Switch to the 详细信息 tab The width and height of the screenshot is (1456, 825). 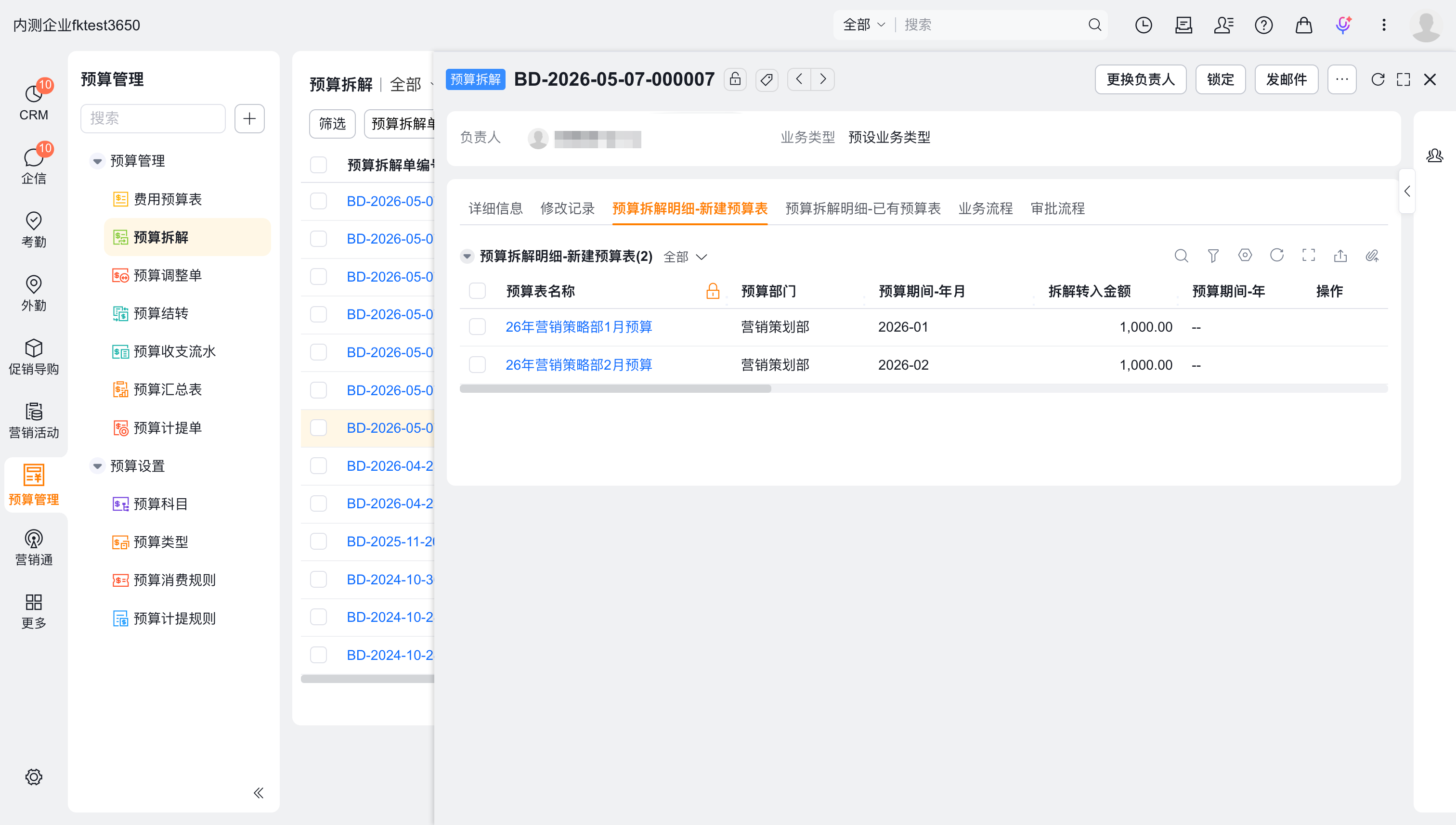495,208
